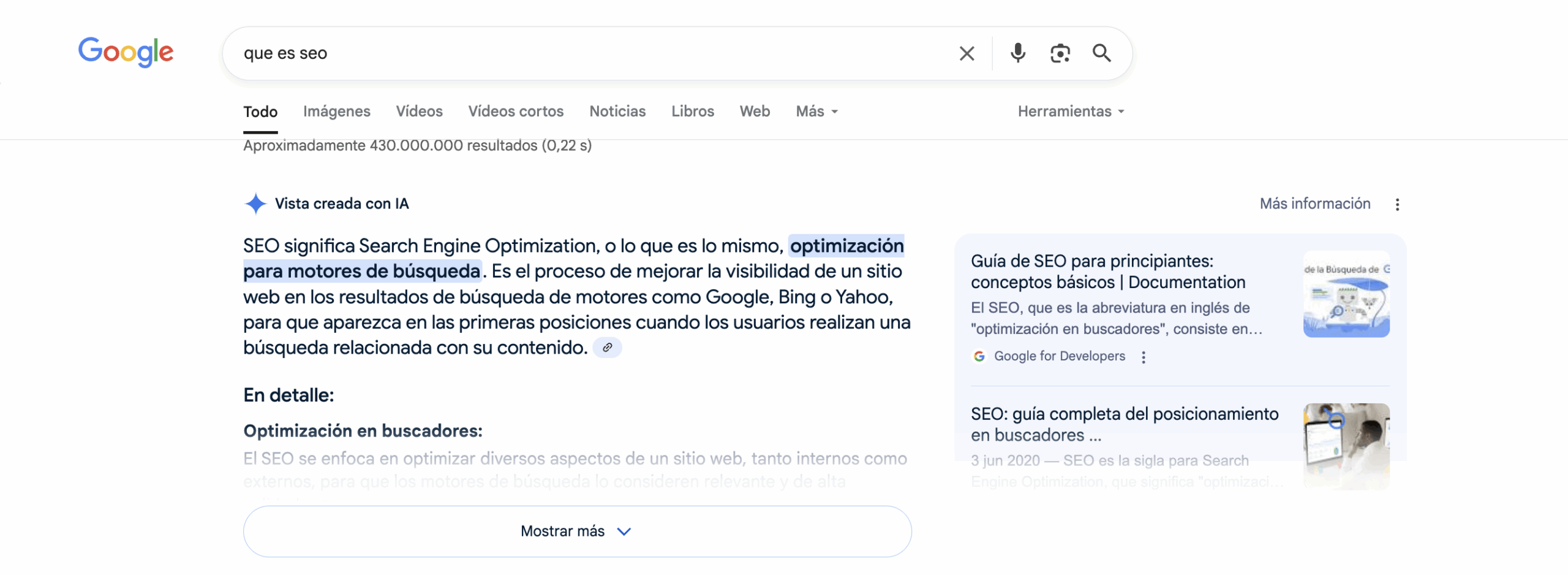
Task: Click the Google Search guide thumbnail
Action: click(x=1346, y=294)
